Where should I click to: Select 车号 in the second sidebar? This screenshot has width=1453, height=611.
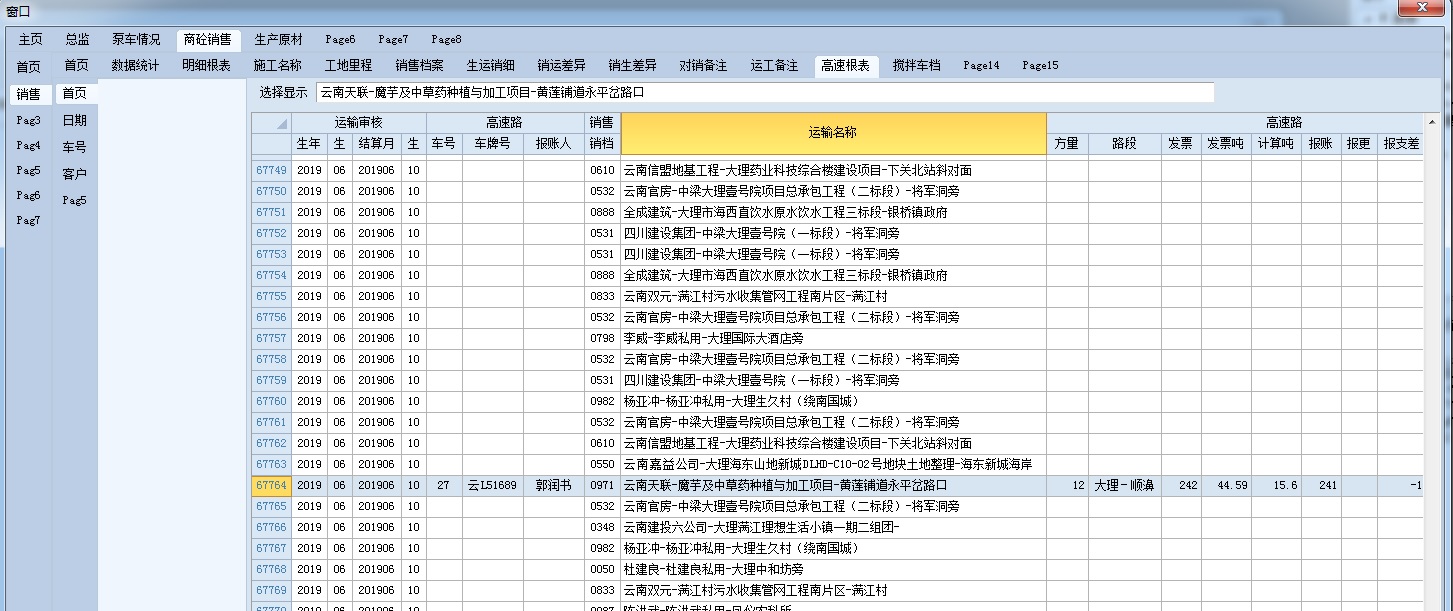coord(75,147)
